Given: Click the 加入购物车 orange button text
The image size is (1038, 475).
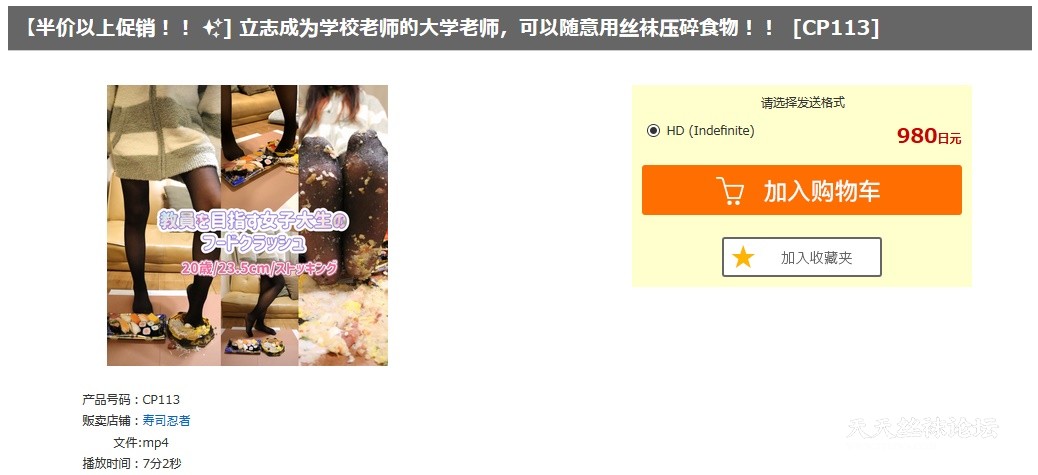Looking at the screenshot, I should tap(822, 191).
